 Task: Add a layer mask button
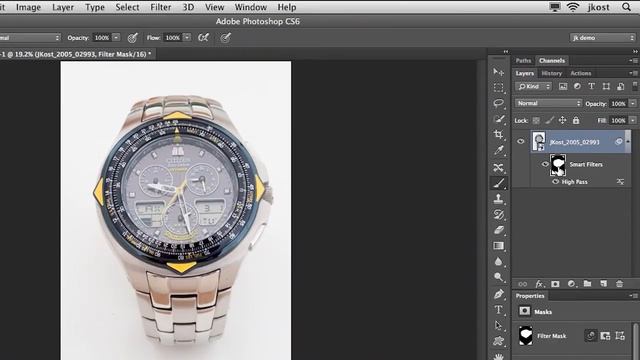tap(555, 284)
